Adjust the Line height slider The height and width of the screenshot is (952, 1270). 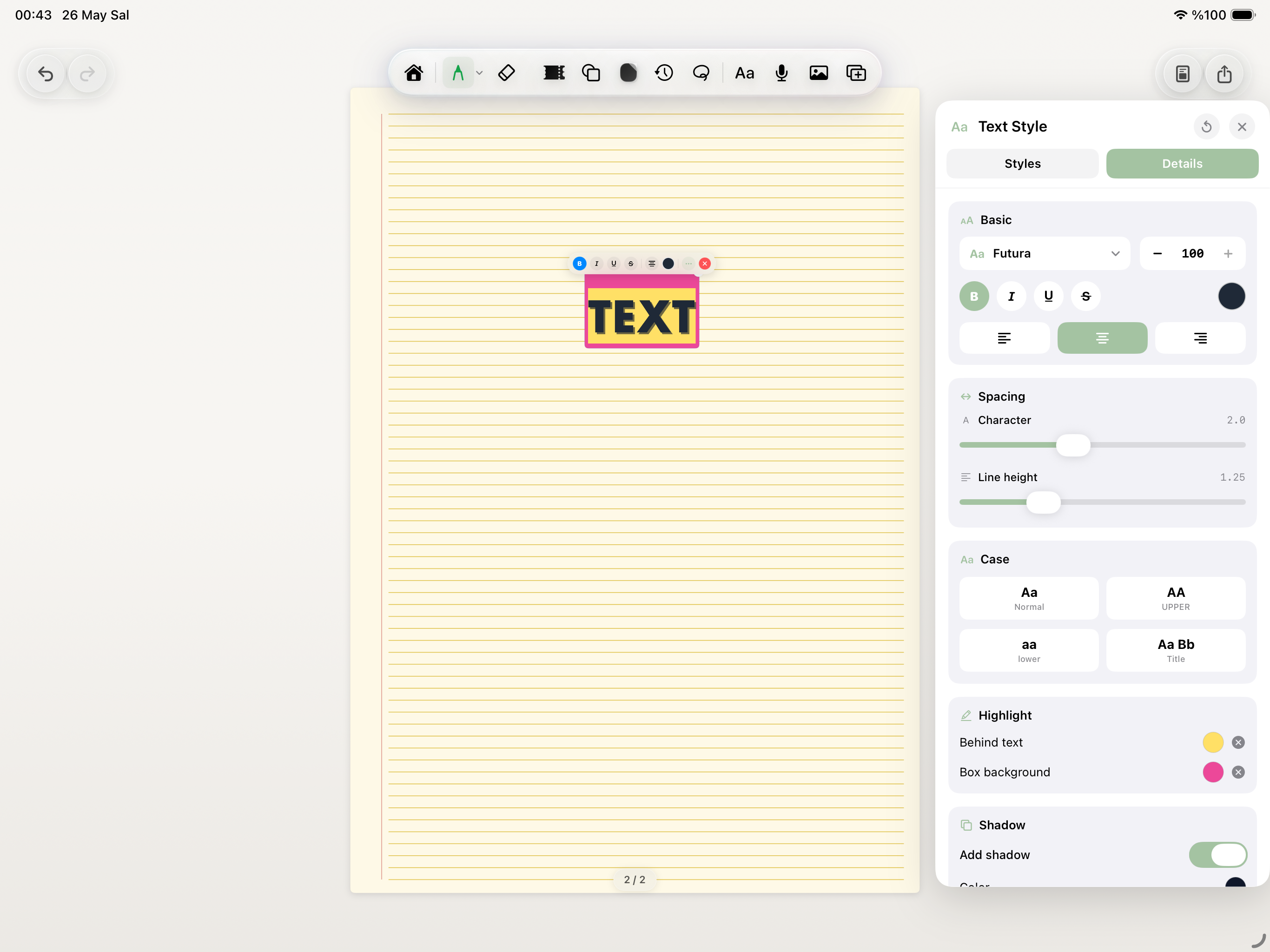click(1043, 502)
